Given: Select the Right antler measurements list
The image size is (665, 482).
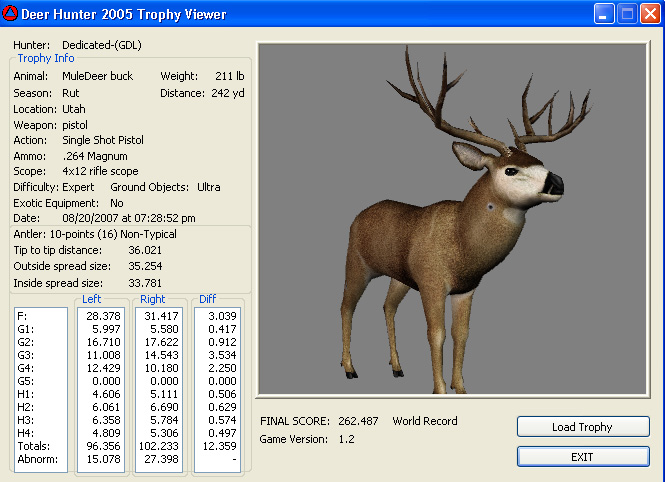Looking at the screenshot, I should (159, 387).
